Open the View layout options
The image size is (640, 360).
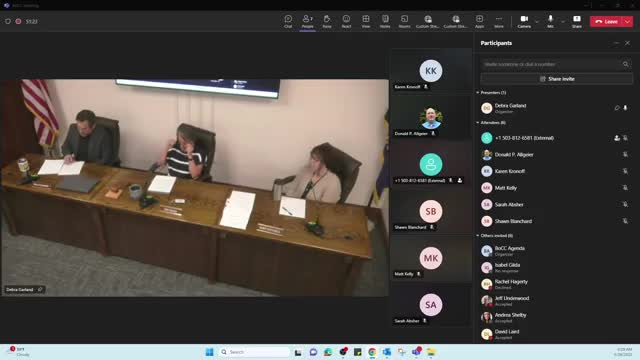[366, 21]
